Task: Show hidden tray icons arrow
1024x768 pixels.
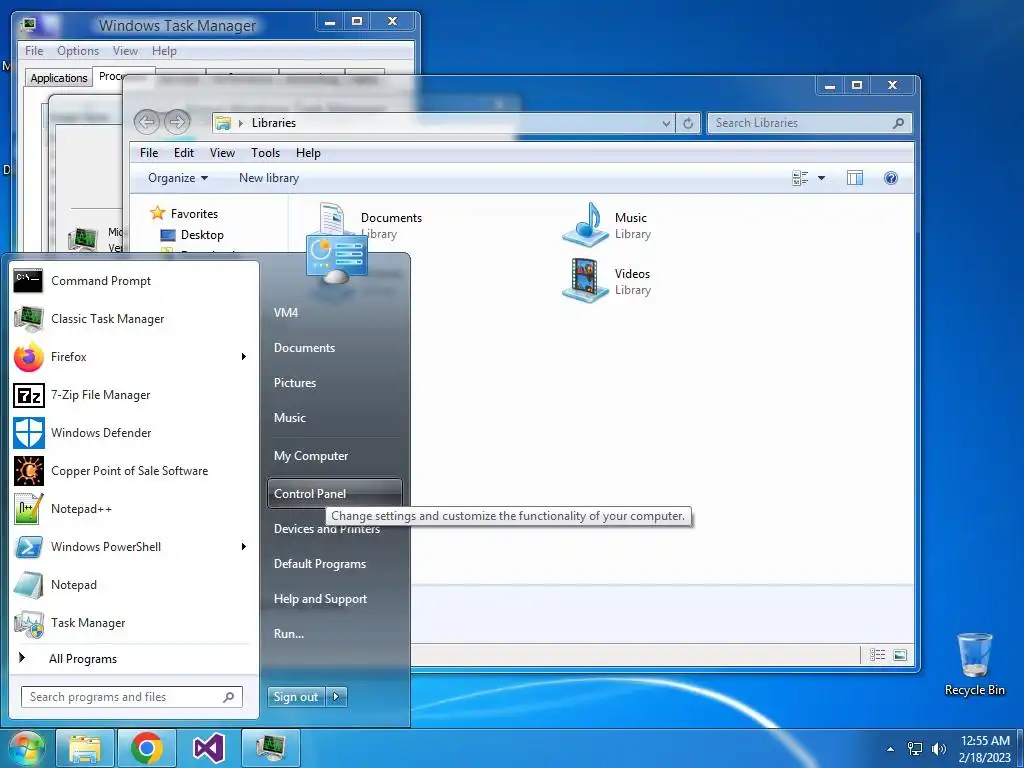Action: pos(890,749)
